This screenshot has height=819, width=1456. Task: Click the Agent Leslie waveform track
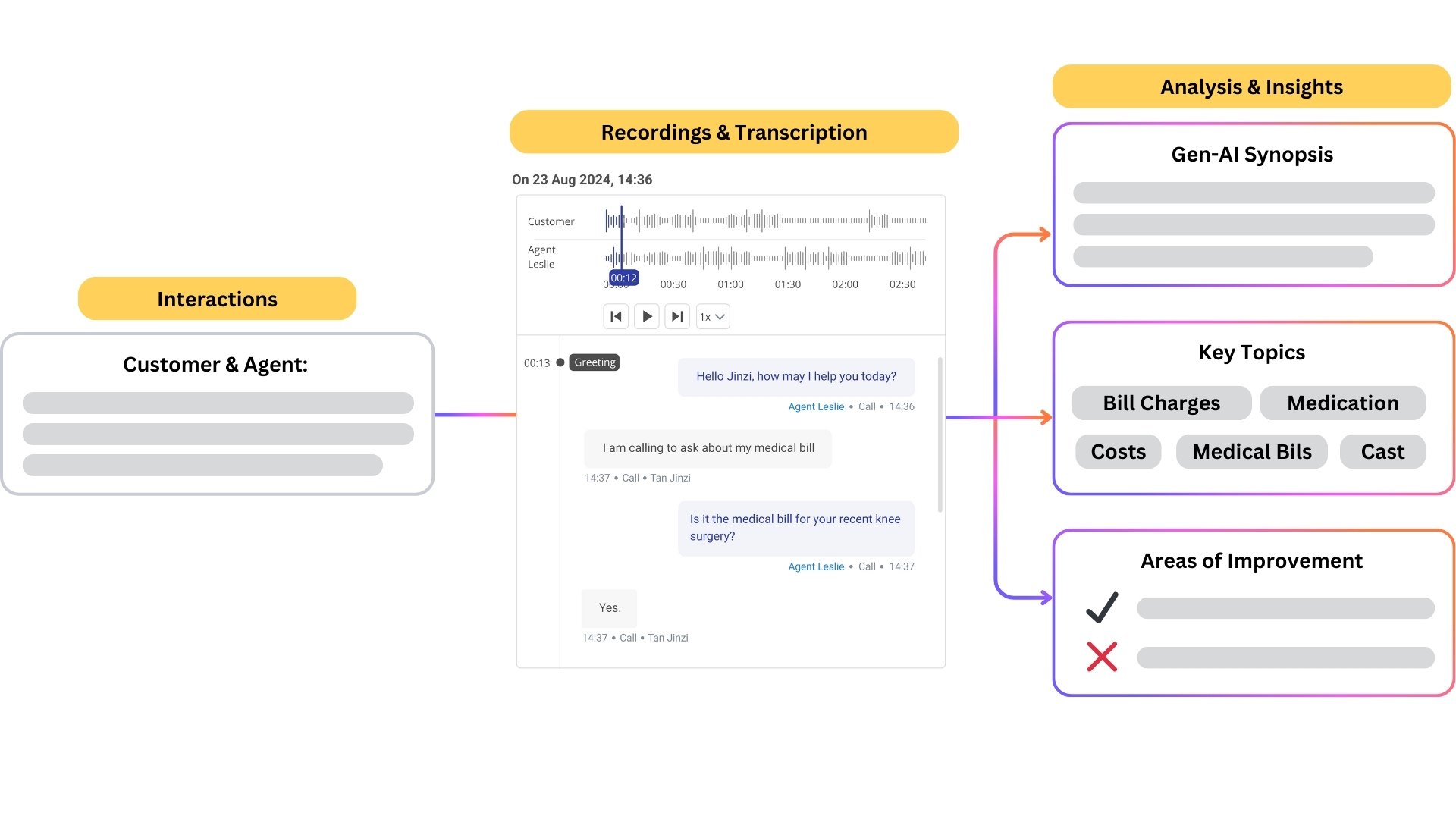point(766,258)
